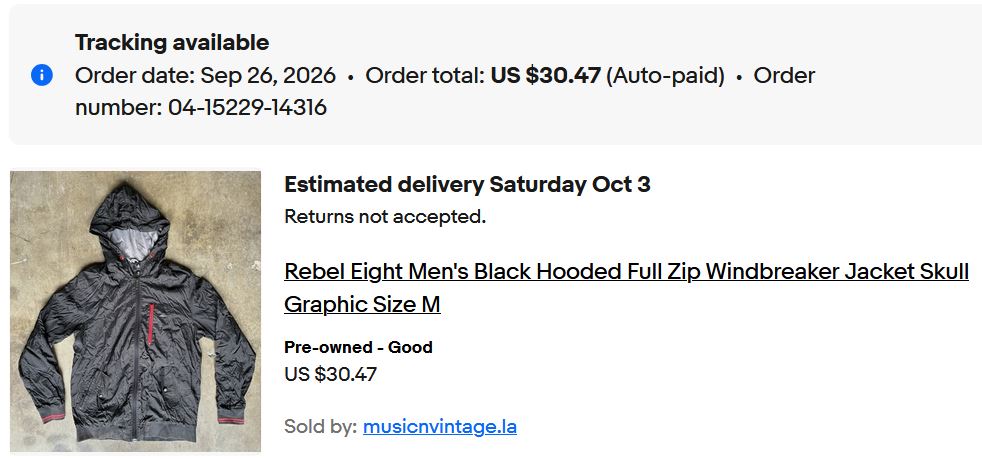Click the Returns not accepted notice

(x=385, y=217)
